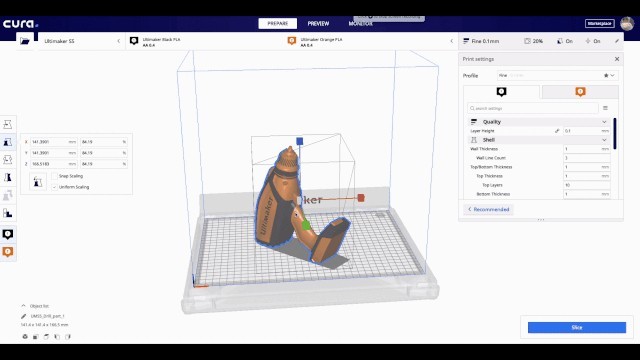This screenshot has width=640, height=360.
Task: Click the Slice button
Action: (577, 327)
